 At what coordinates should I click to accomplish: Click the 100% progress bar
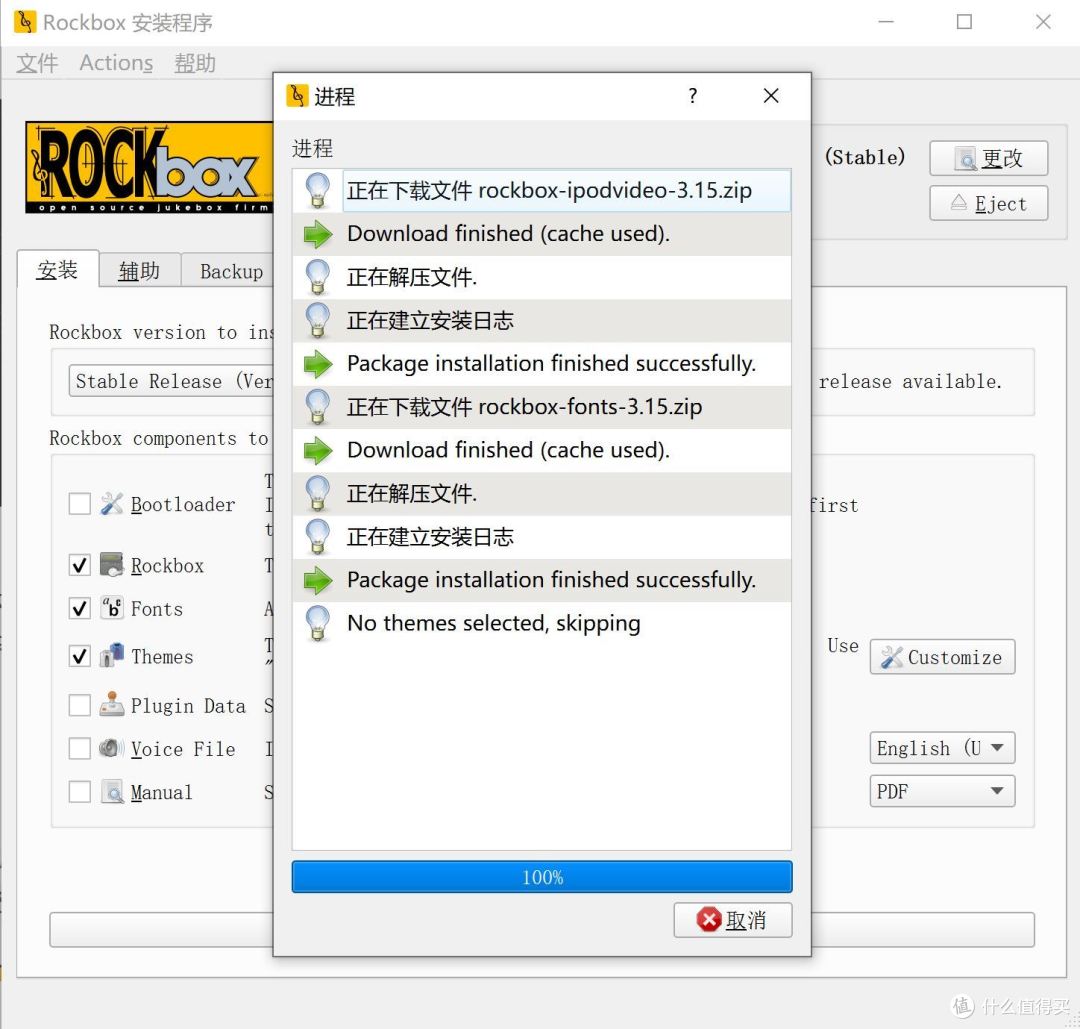[541, 877]
